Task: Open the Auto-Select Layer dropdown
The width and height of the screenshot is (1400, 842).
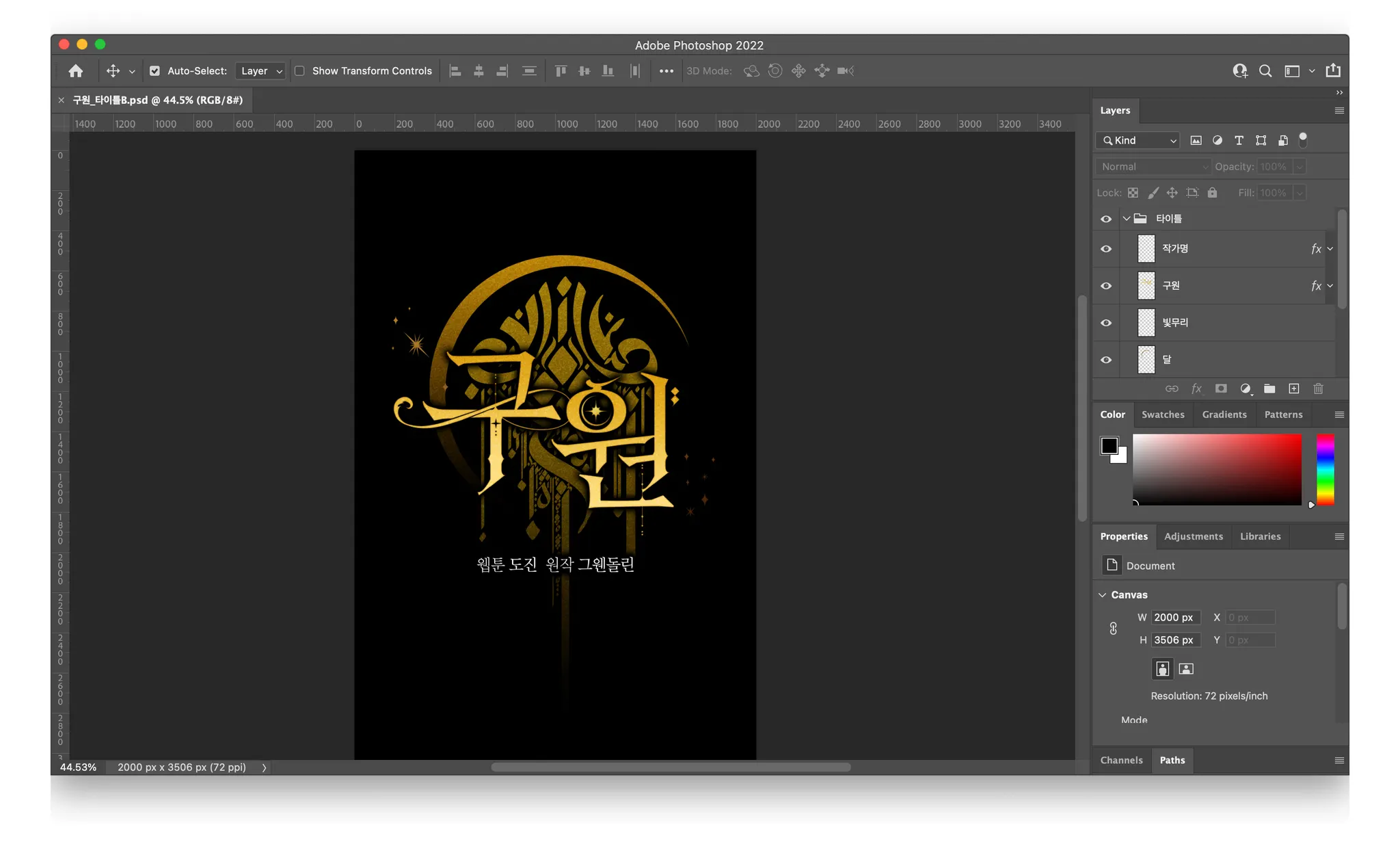Action: click(x=260, y=71)
